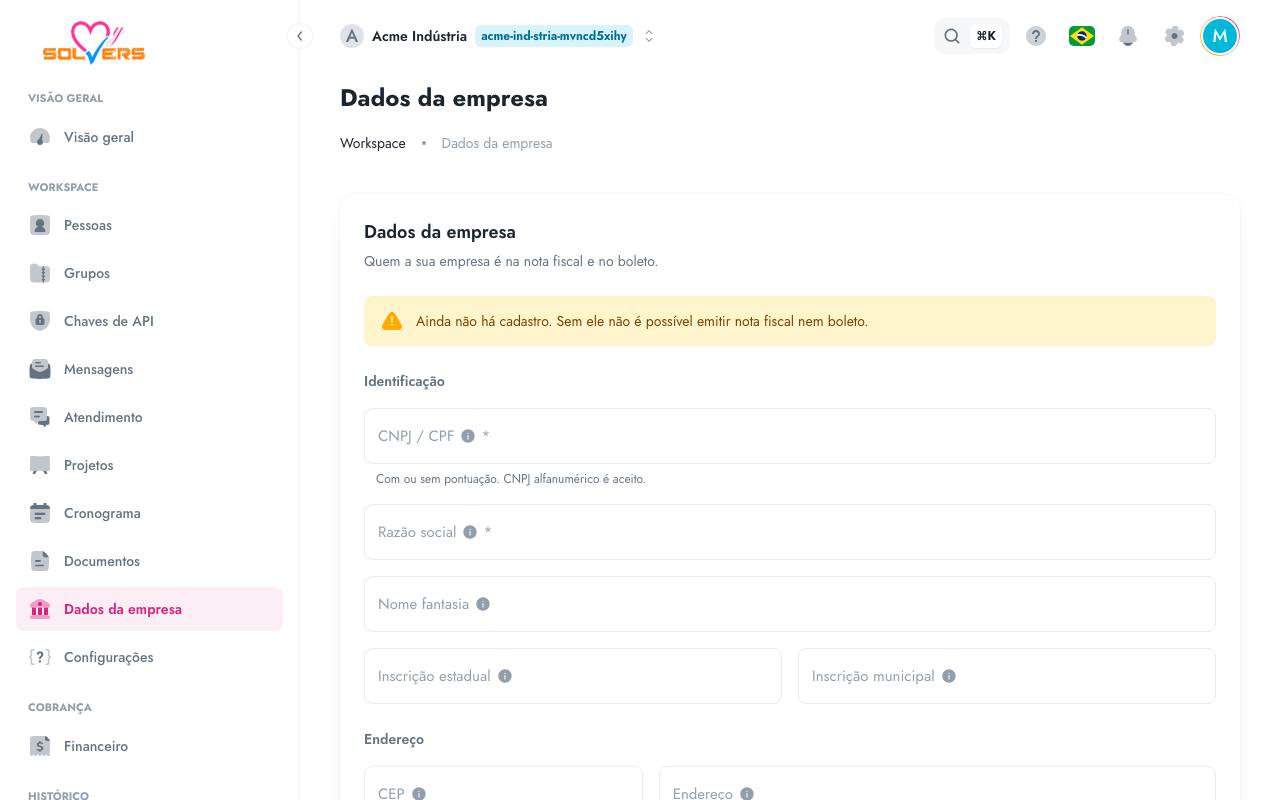Click the Nome fantasia field
Image resolution: width=1280 pixels, height=800 pixels.
(790, 604)
